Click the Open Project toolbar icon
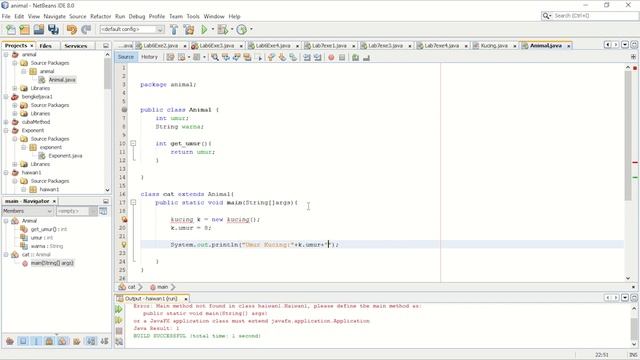 point(39,29)
